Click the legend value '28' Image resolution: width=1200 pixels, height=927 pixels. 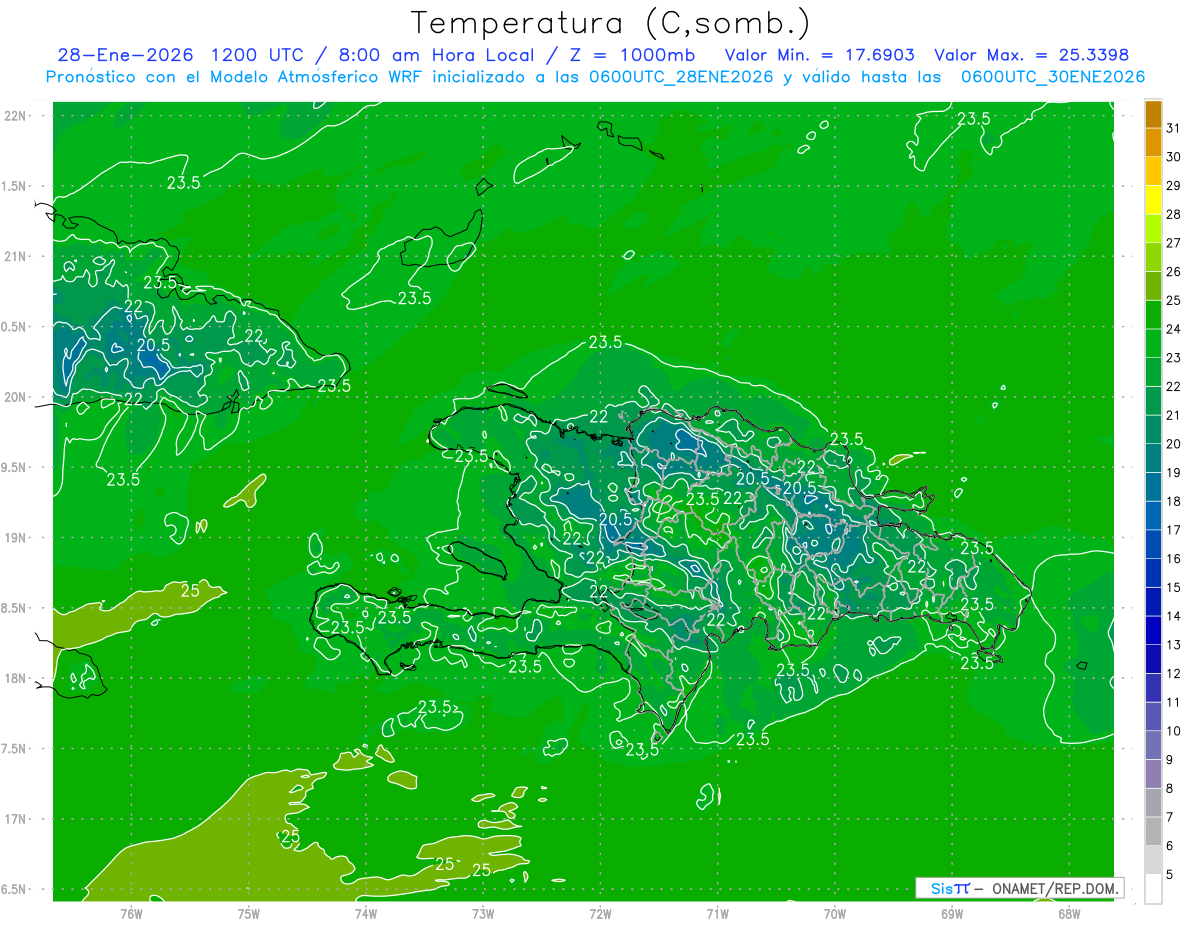(x=1173, y=214)
